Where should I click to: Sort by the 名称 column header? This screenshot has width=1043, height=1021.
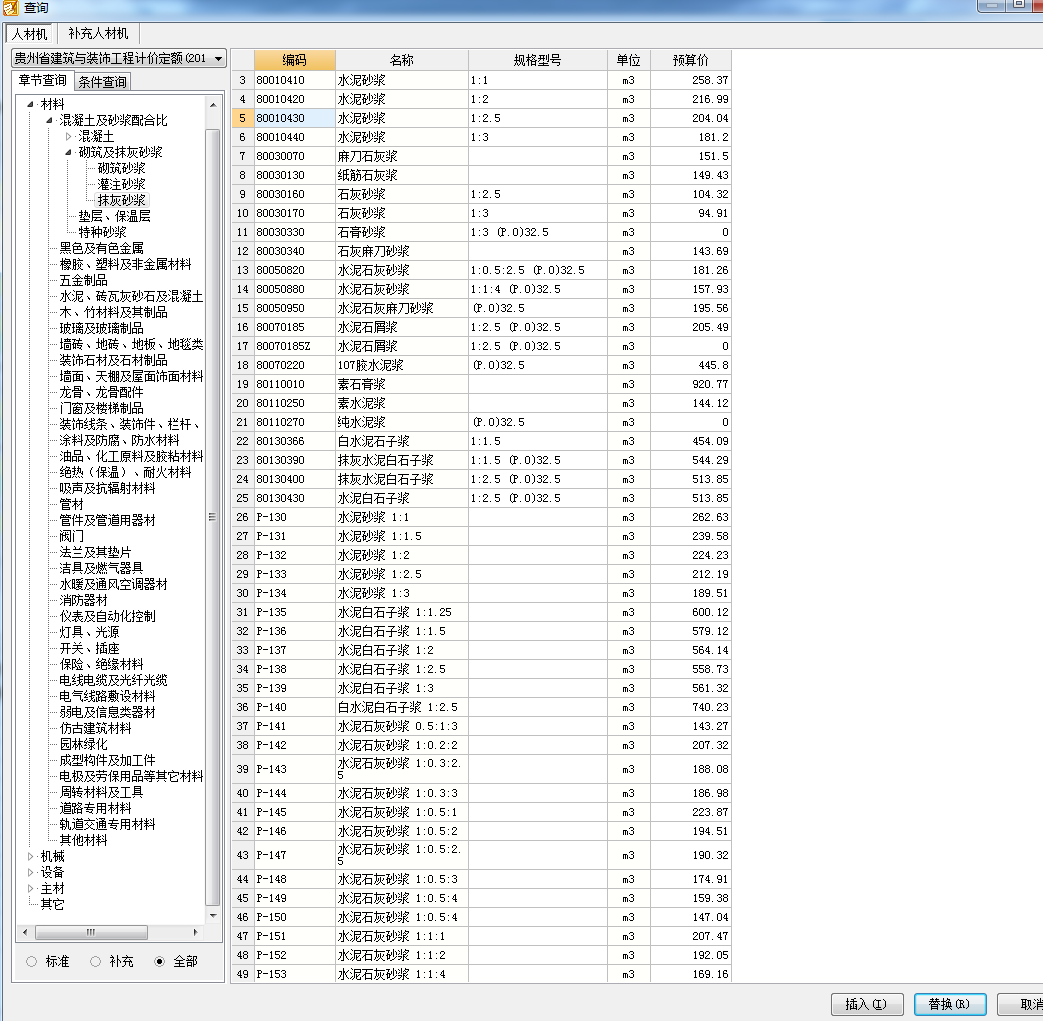click(402, 60)
